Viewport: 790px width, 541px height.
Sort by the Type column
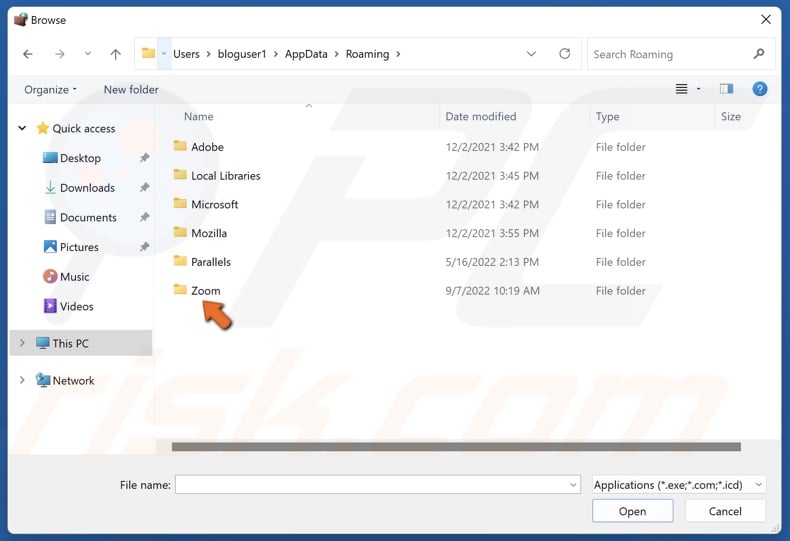pyautogui.click(x=607, y=116)
